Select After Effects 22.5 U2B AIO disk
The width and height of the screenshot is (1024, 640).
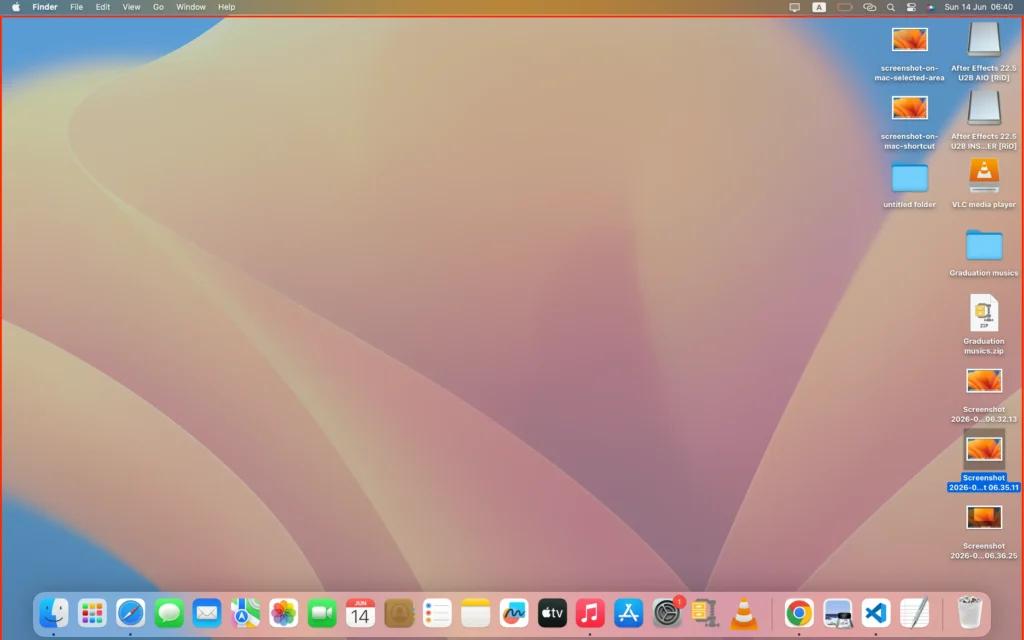(984, 52)
